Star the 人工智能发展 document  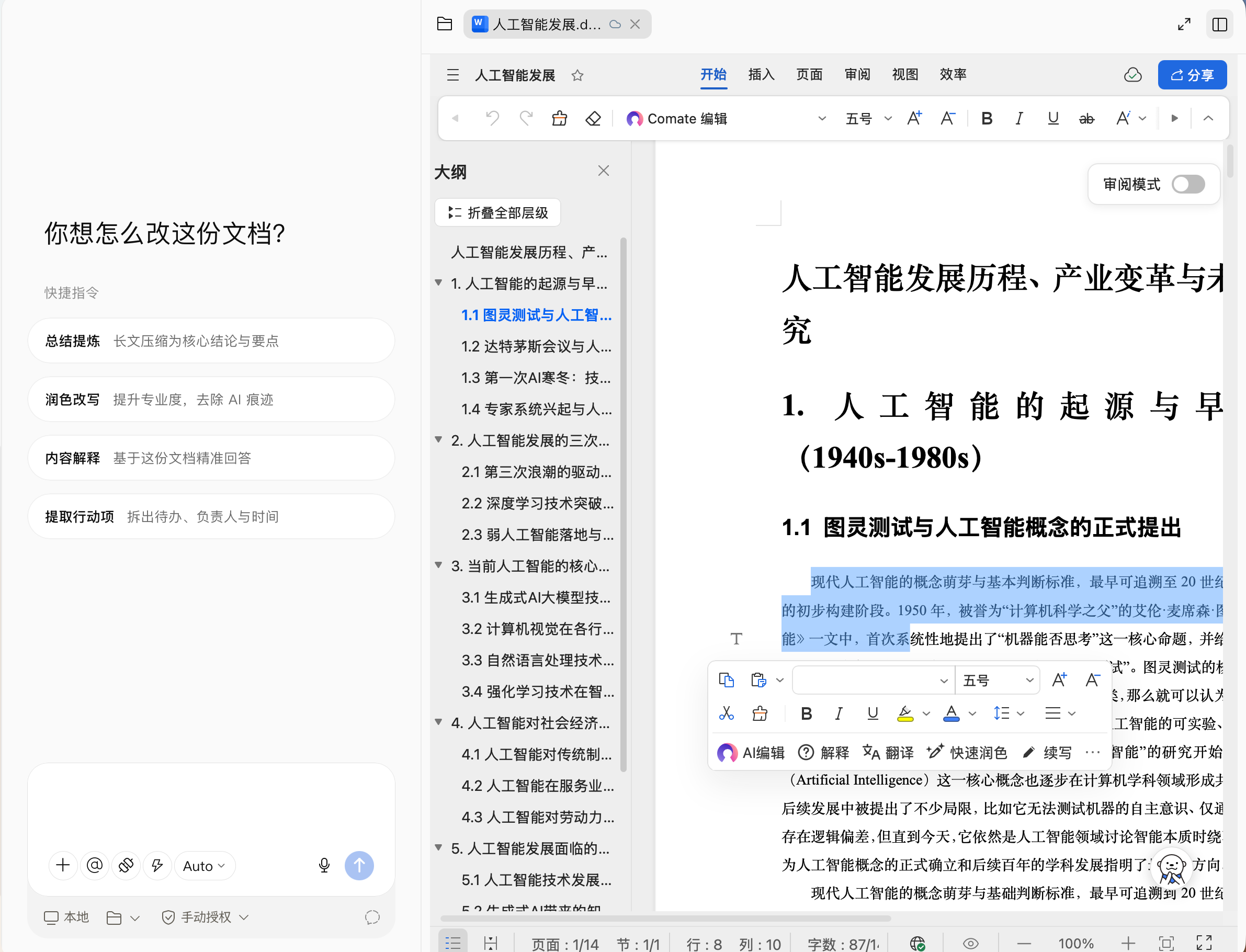tap(577, 75)
